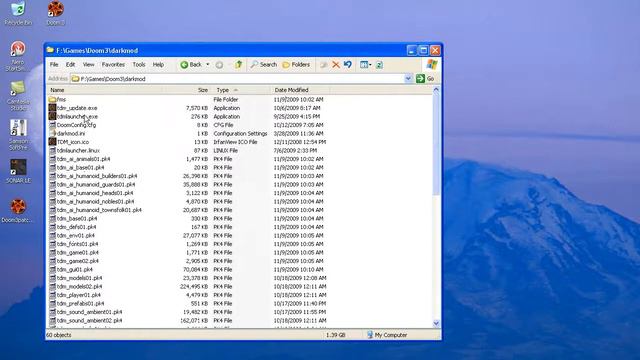Select the tdmlauncher.exe file icon
This screenshot has height=360, width=640.
click(x=52, y=116)
